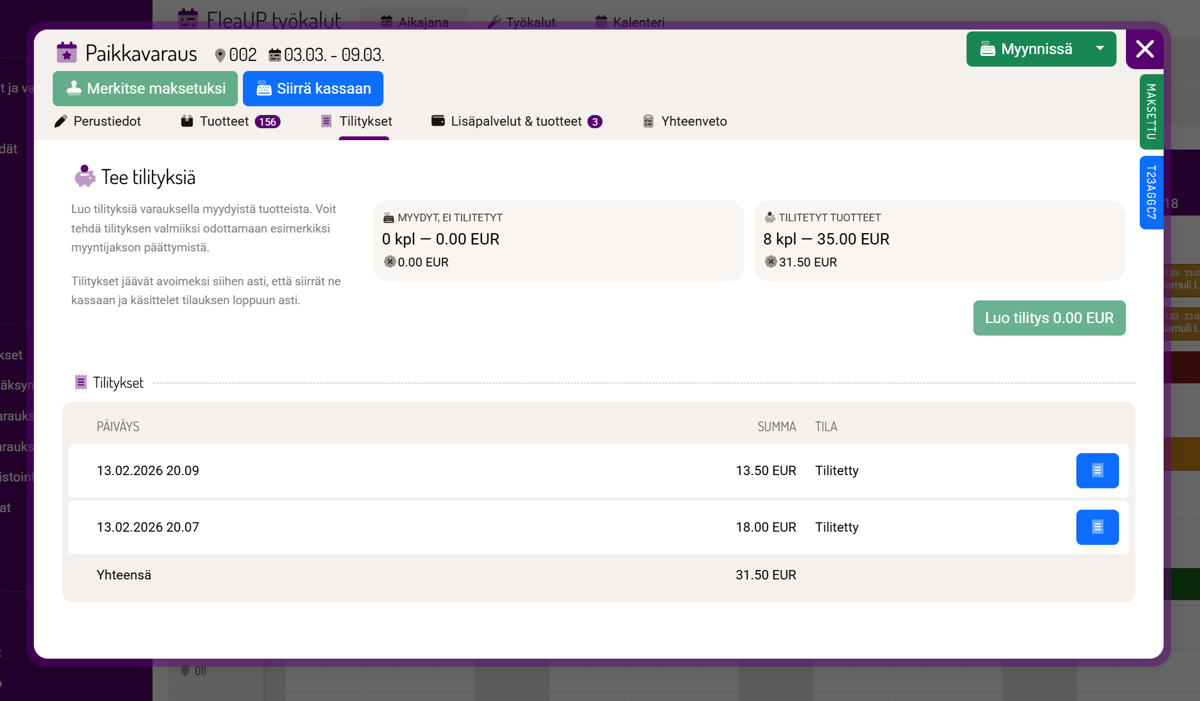Screen dimensions: 1200x701
Task: Click the T23AGGC7 blue side tag
Action: 1151,192
